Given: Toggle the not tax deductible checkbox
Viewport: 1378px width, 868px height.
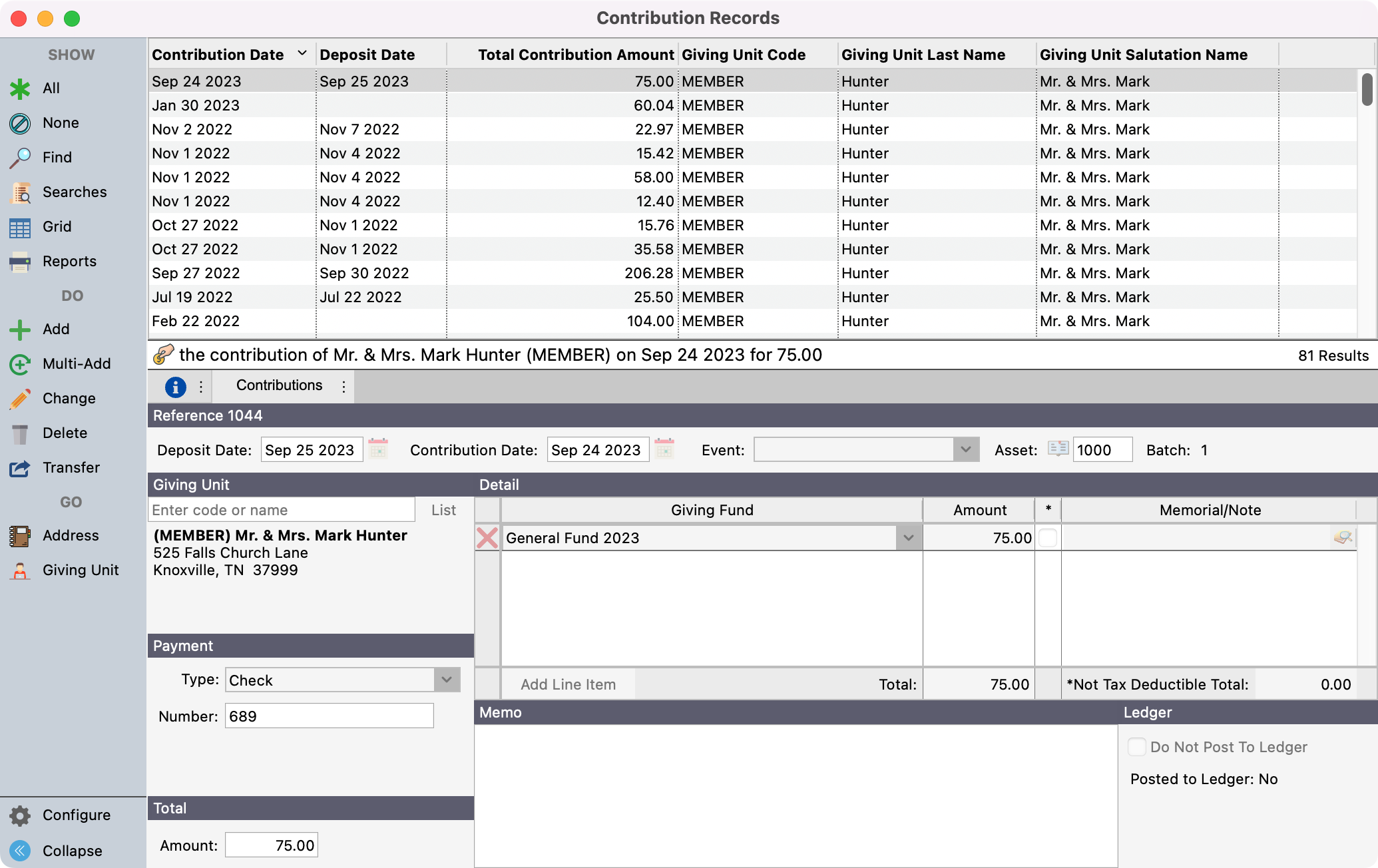Looking at the screenshot, I should pos(1048,538).
